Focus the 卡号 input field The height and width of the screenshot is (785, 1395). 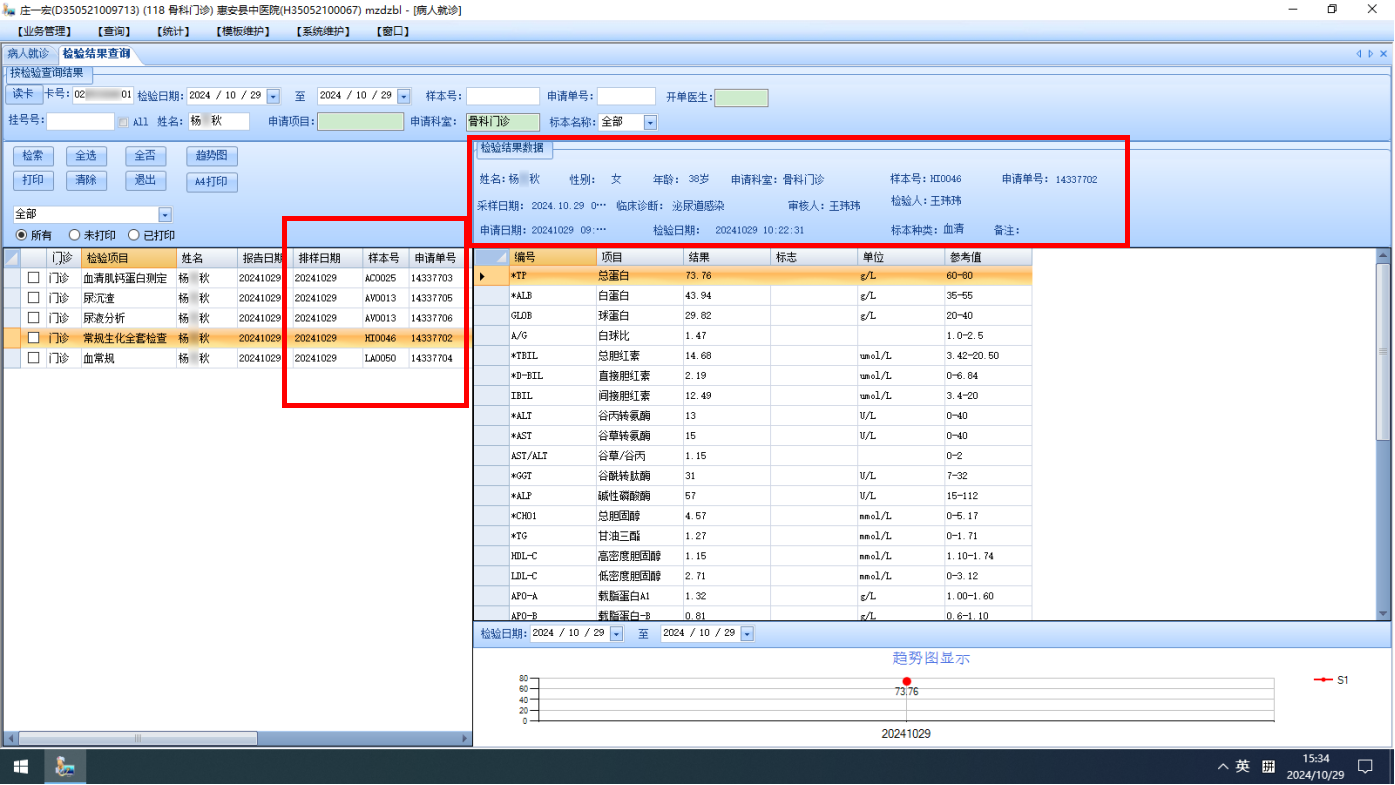pos(102,96)
